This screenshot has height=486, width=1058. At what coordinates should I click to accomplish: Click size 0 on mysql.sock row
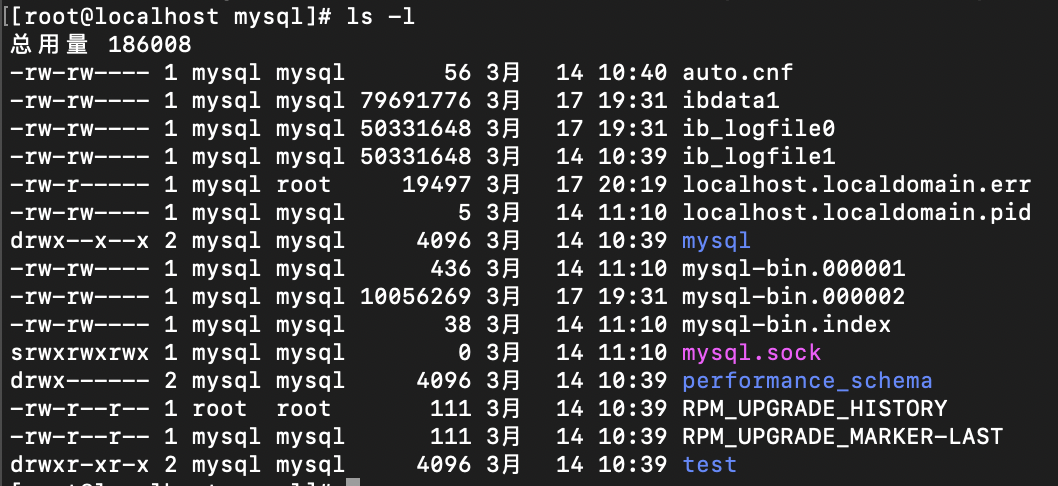coord(464,353)
